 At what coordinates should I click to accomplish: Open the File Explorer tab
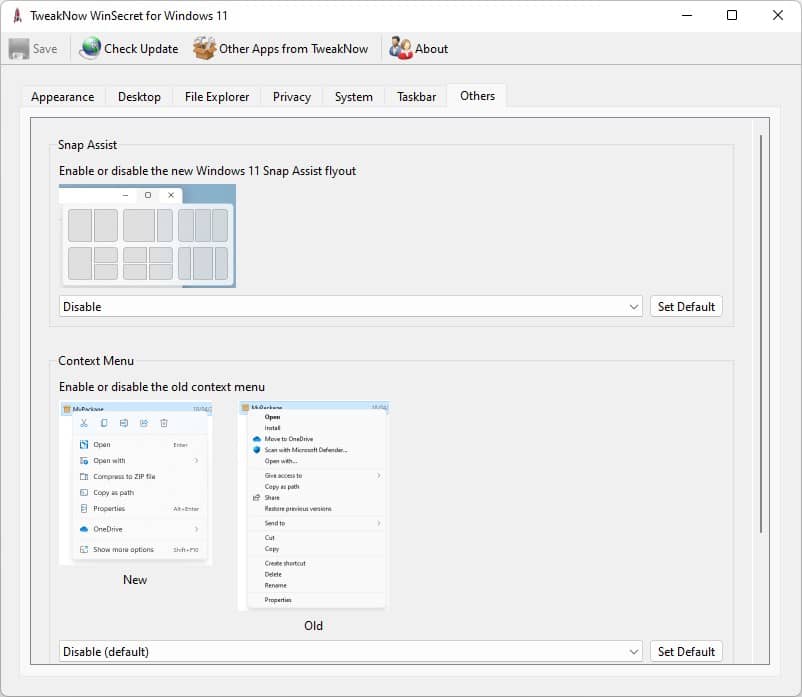pos(217,97)
